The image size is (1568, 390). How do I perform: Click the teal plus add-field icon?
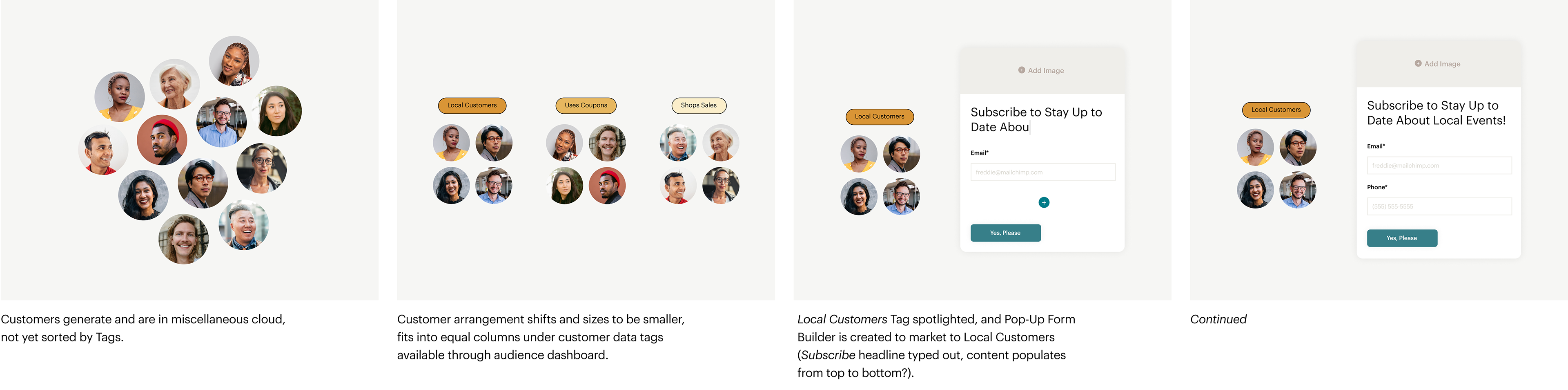pos(1043,202)
